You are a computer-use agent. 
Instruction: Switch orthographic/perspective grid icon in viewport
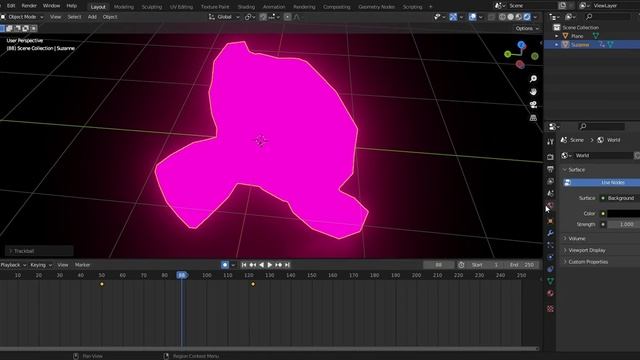pyautogui.click(x=533, y=118)
